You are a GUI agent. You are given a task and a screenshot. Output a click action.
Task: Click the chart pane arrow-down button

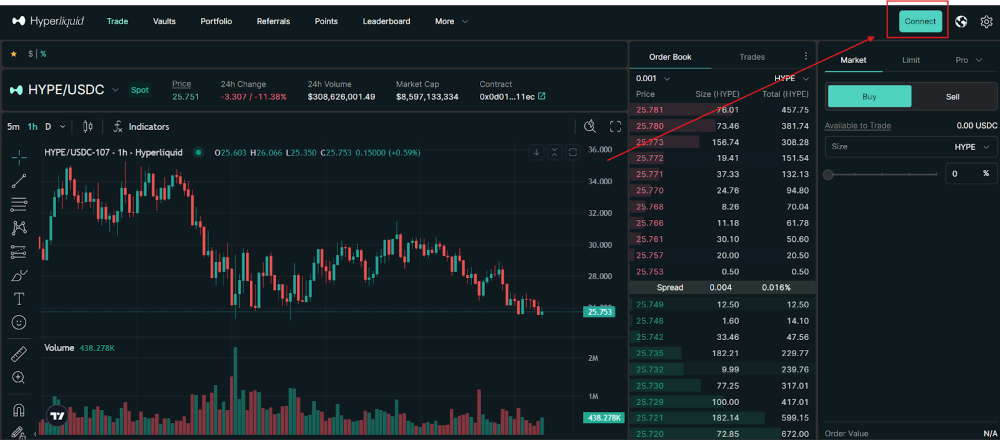537,152
